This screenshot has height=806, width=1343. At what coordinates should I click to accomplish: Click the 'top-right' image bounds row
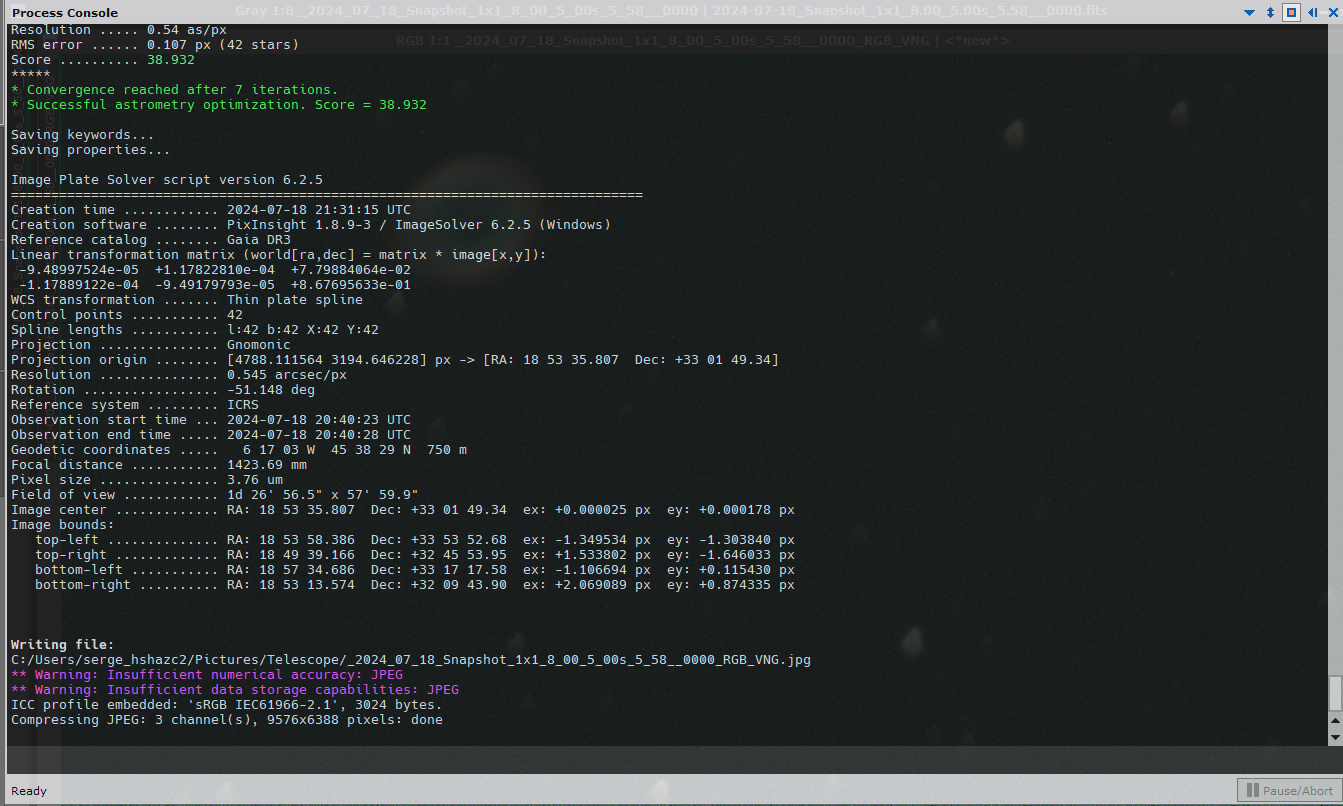[415, 555]
